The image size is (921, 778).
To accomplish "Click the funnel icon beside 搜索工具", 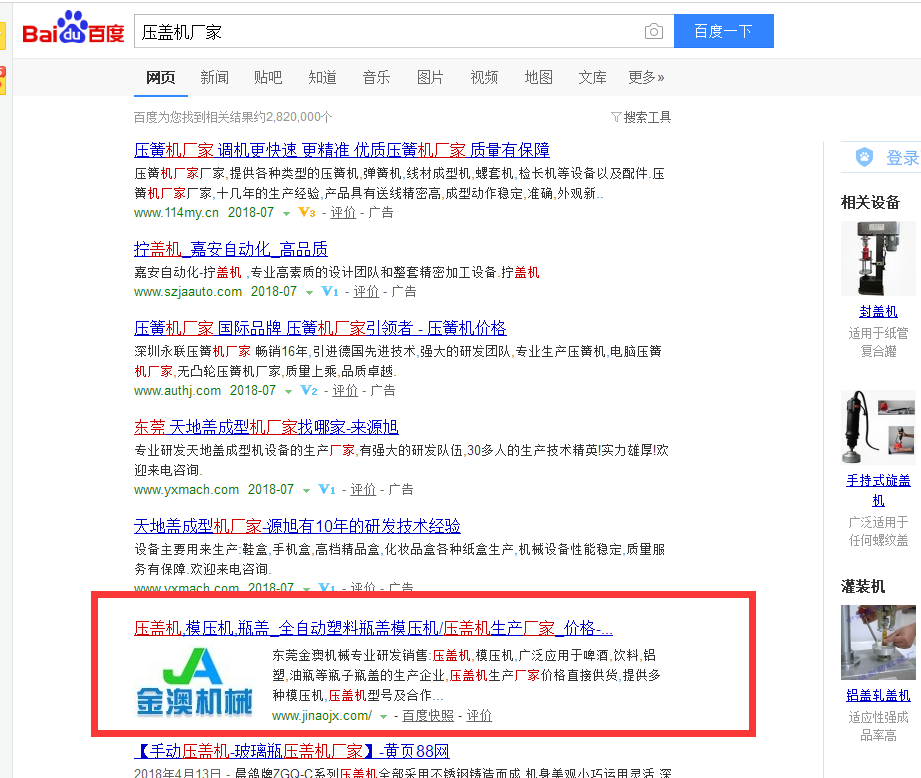I will (x=615, y=118).
